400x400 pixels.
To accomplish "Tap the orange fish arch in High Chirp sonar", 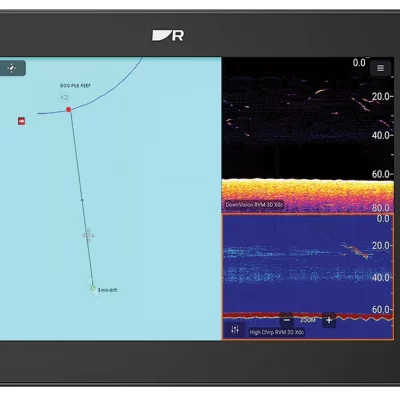I will click(356, 251).
